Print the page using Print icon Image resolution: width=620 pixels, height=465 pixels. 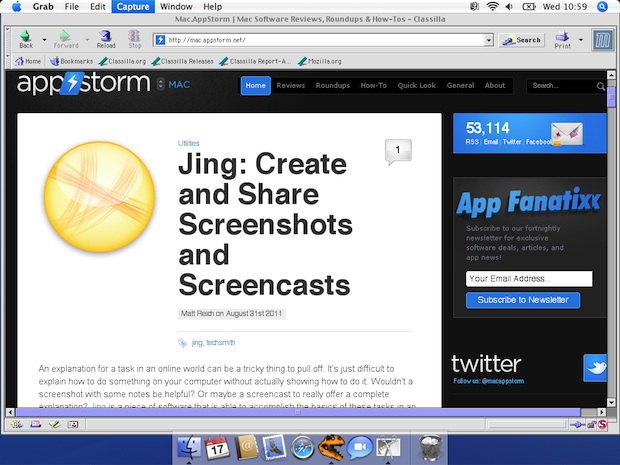562,40
